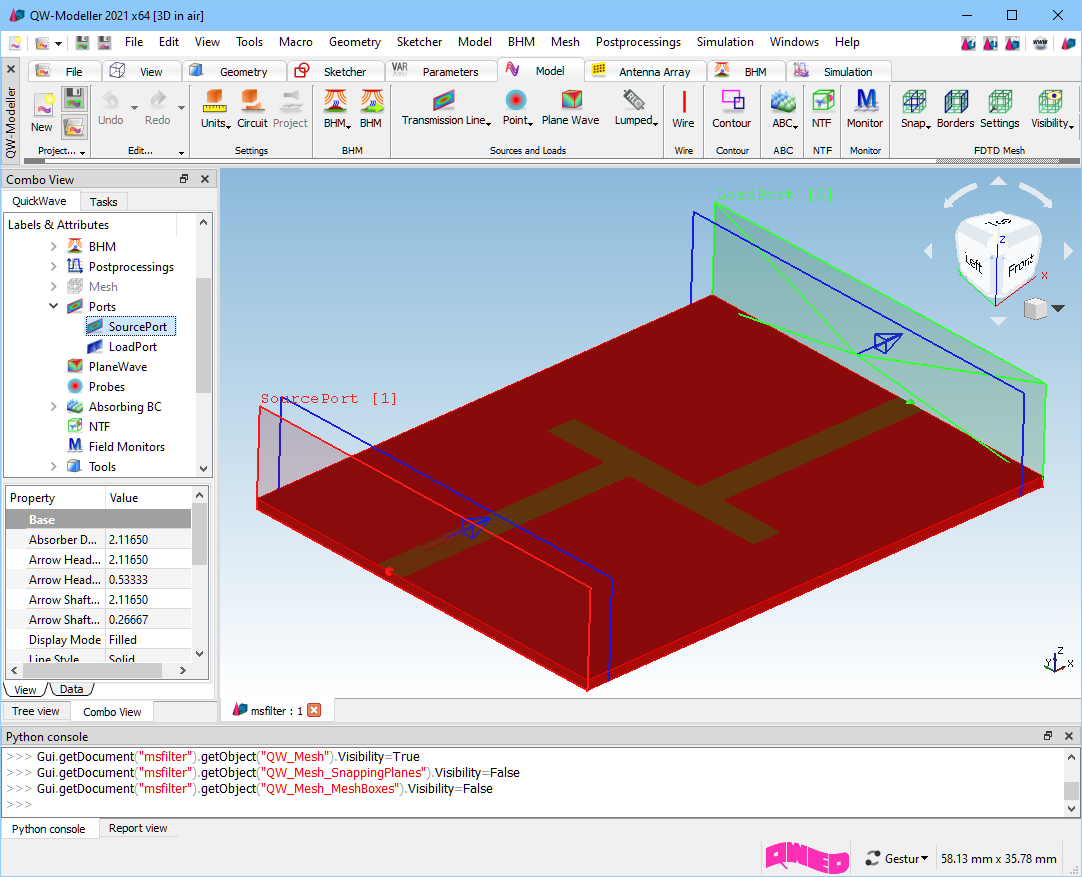
Task: Click the QWED logo in the status bar
Action: [807, 858]
